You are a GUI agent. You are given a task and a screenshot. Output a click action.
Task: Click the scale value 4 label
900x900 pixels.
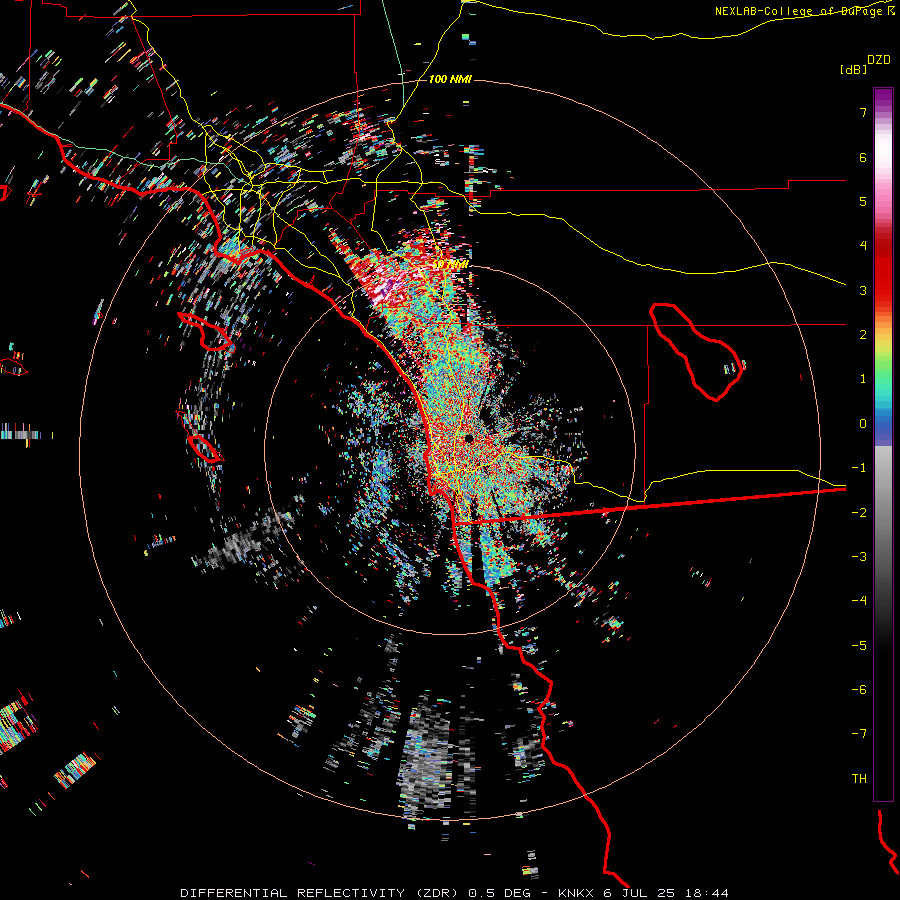pos(863,246)
